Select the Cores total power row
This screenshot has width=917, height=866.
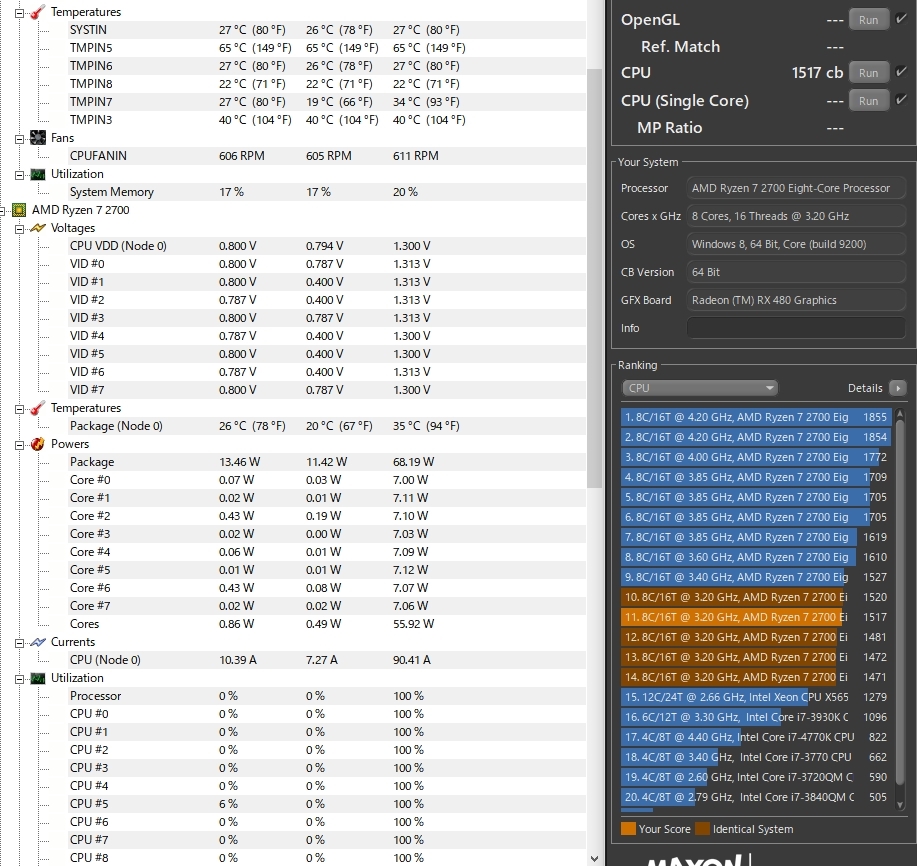(327, 624)
